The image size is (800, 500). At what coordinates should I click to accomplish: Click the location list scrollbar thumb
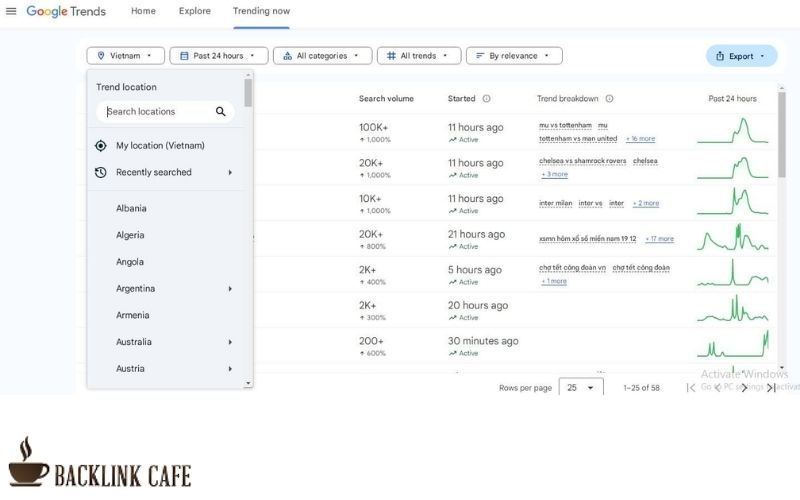coord(248,93)
